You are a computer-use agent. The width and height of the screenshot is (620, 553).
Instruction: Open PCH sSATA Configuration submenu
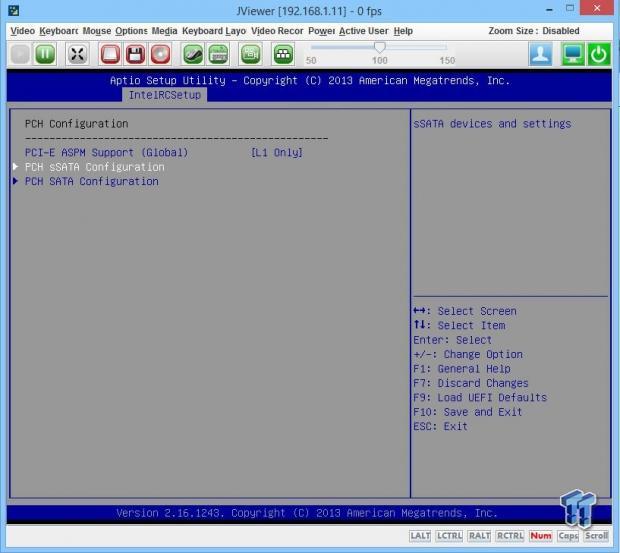point(95,167)
